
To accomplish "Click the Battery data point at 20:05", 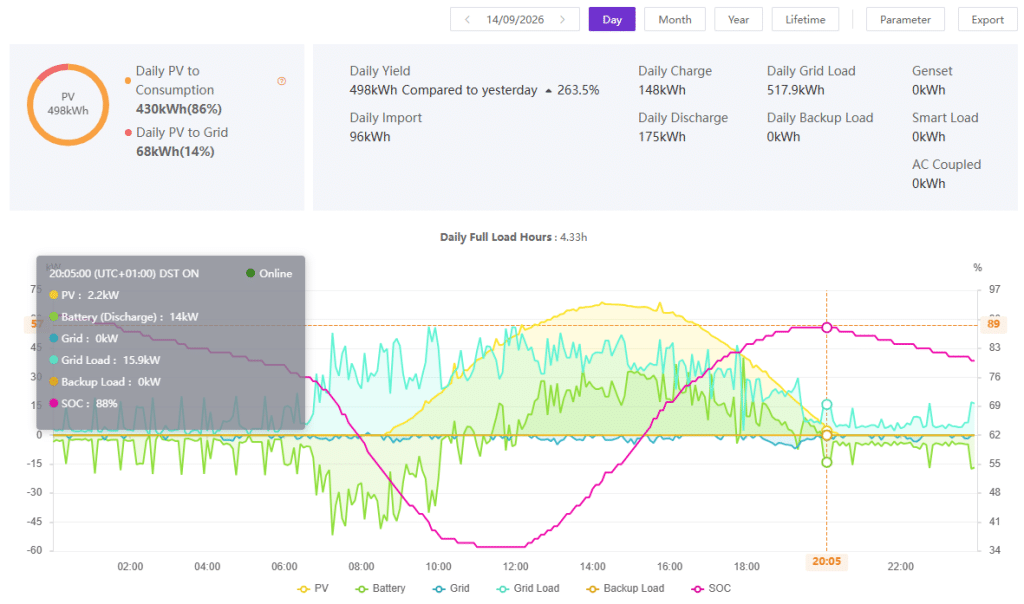I will pos(827,462).
